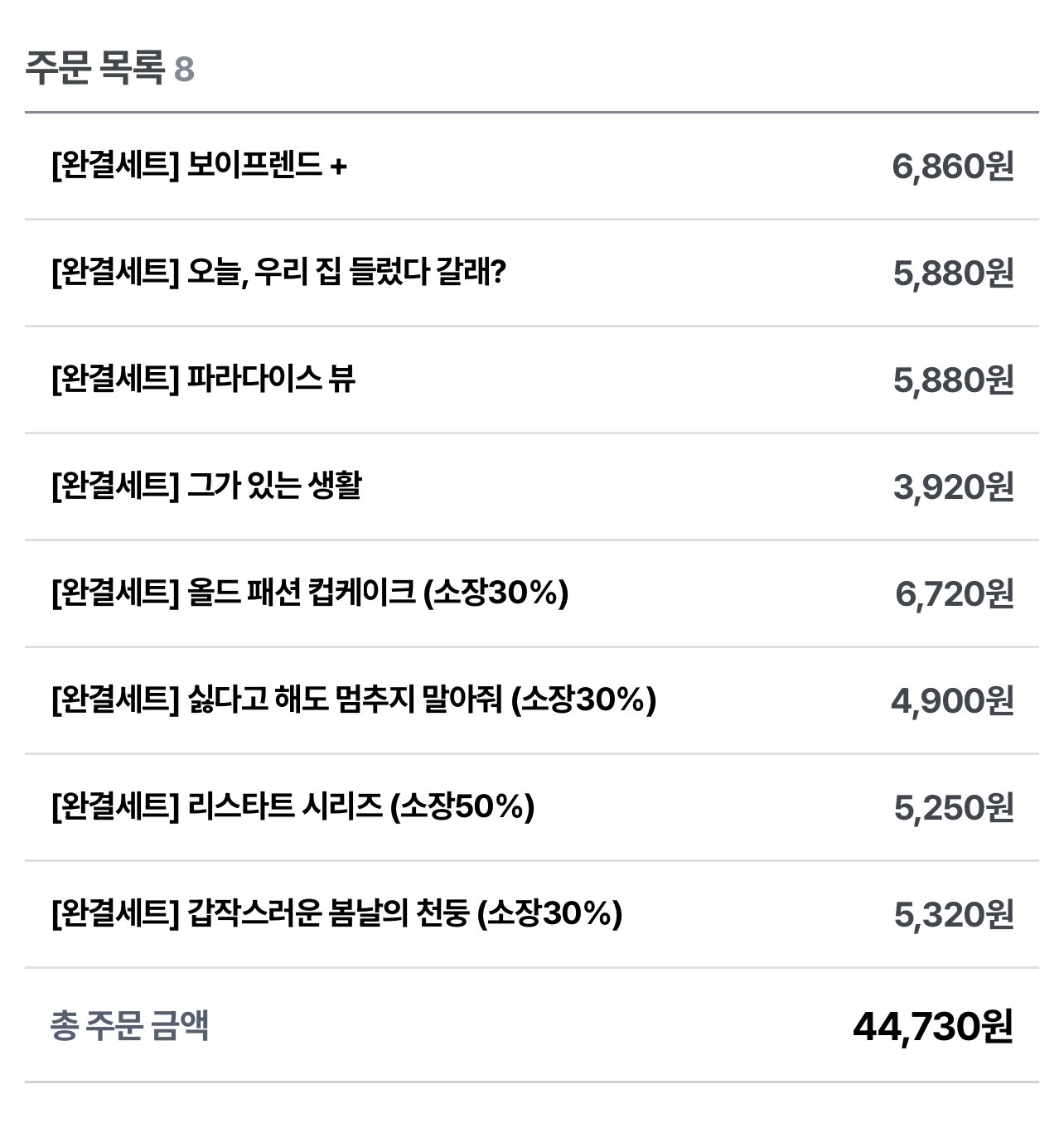Click the price beside "파라다이스 뷰"
This screenshot has height=1123, width=1064.
pos(953,380)
